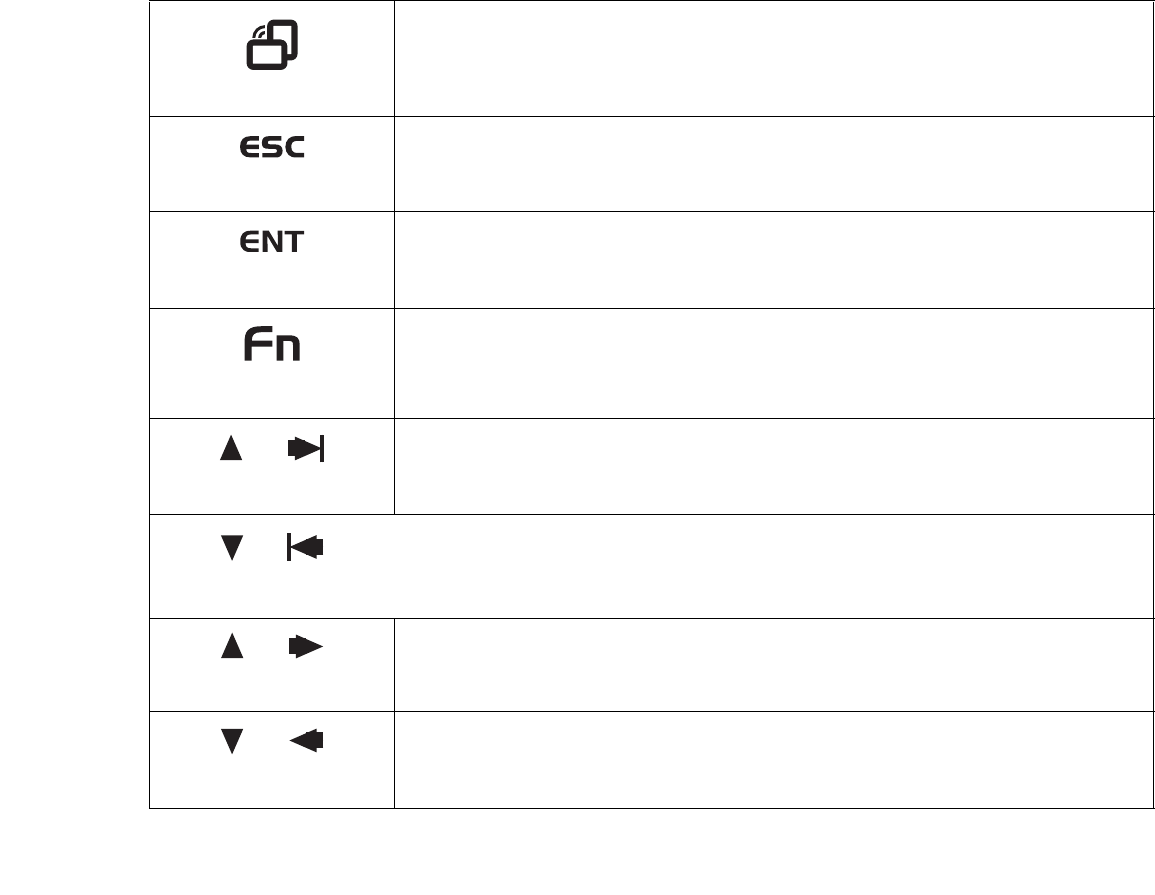Click up triangle beside the plain right arrow
1155x895 pixels.
click(x=230, y=648)
